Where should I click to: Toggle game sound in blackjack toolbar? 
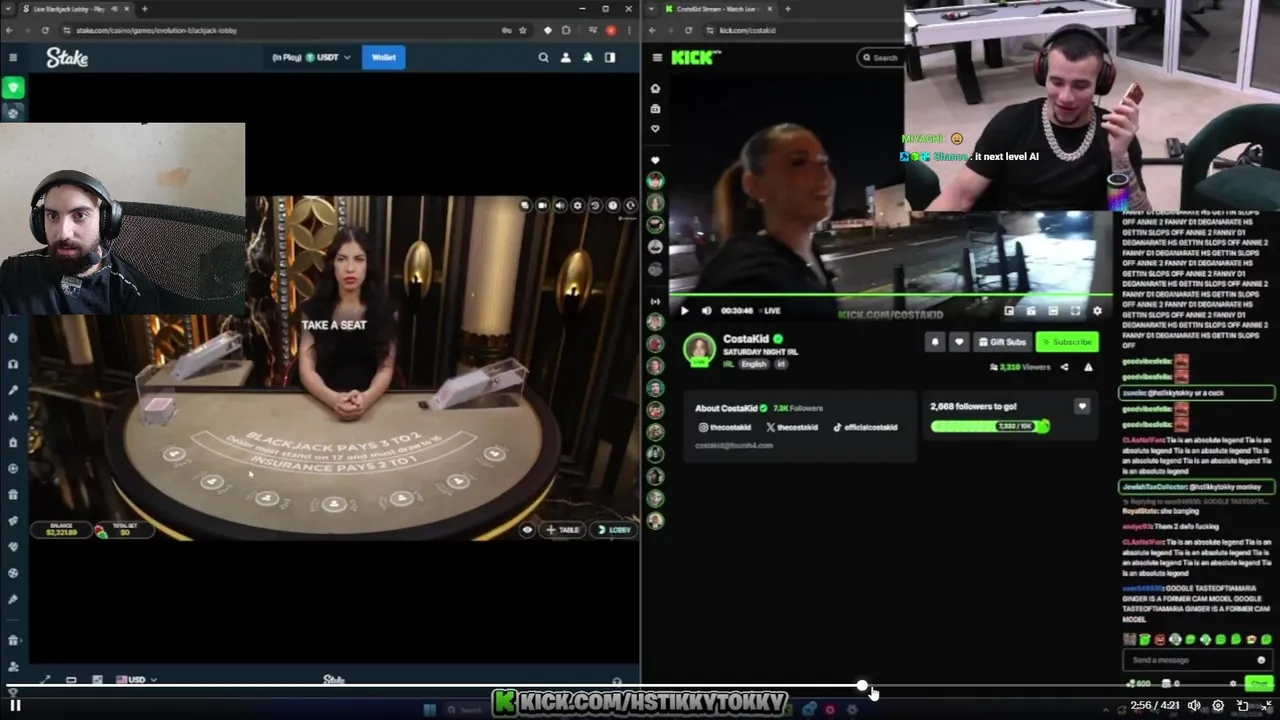tap(560, 205)
